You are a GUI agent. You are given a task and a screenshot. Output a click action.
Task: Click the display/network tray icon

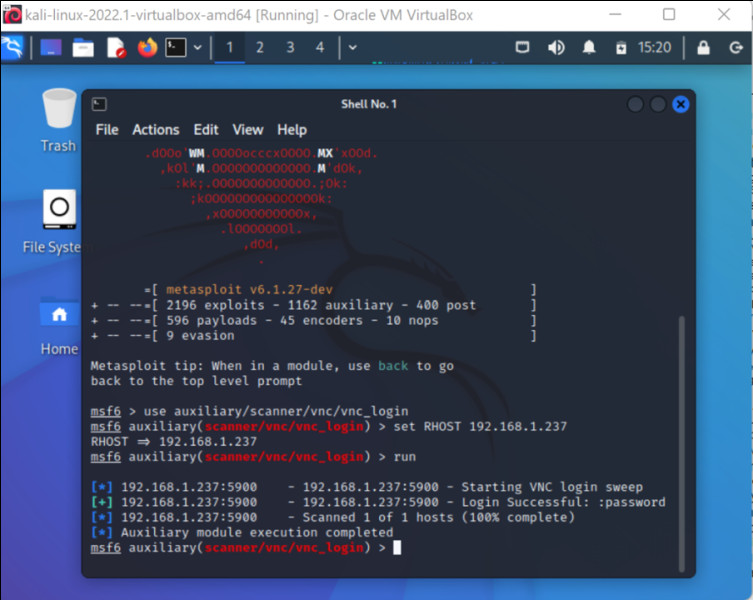(522, 48)
